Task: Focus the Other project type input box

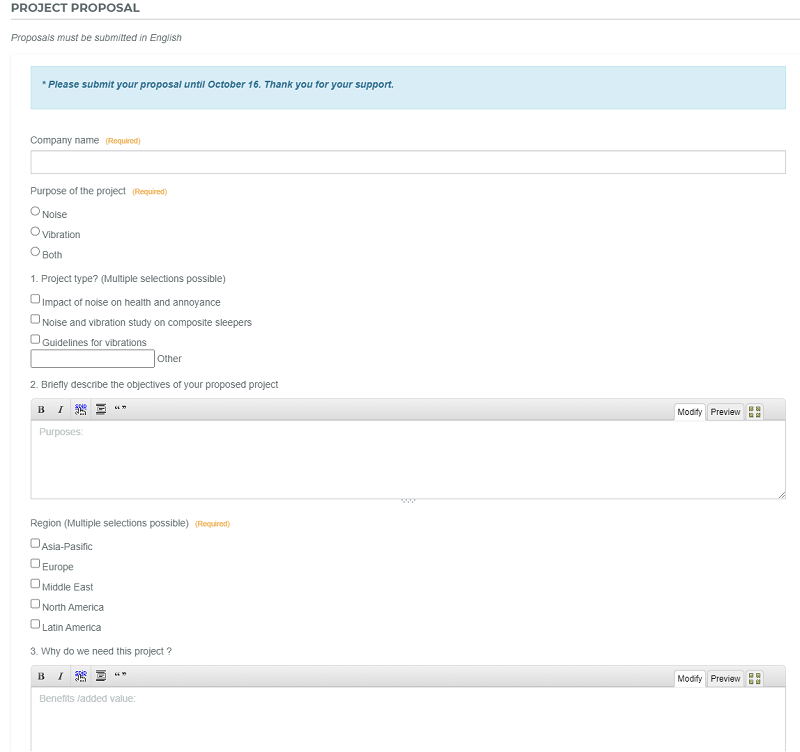Action: click(93, 359)
